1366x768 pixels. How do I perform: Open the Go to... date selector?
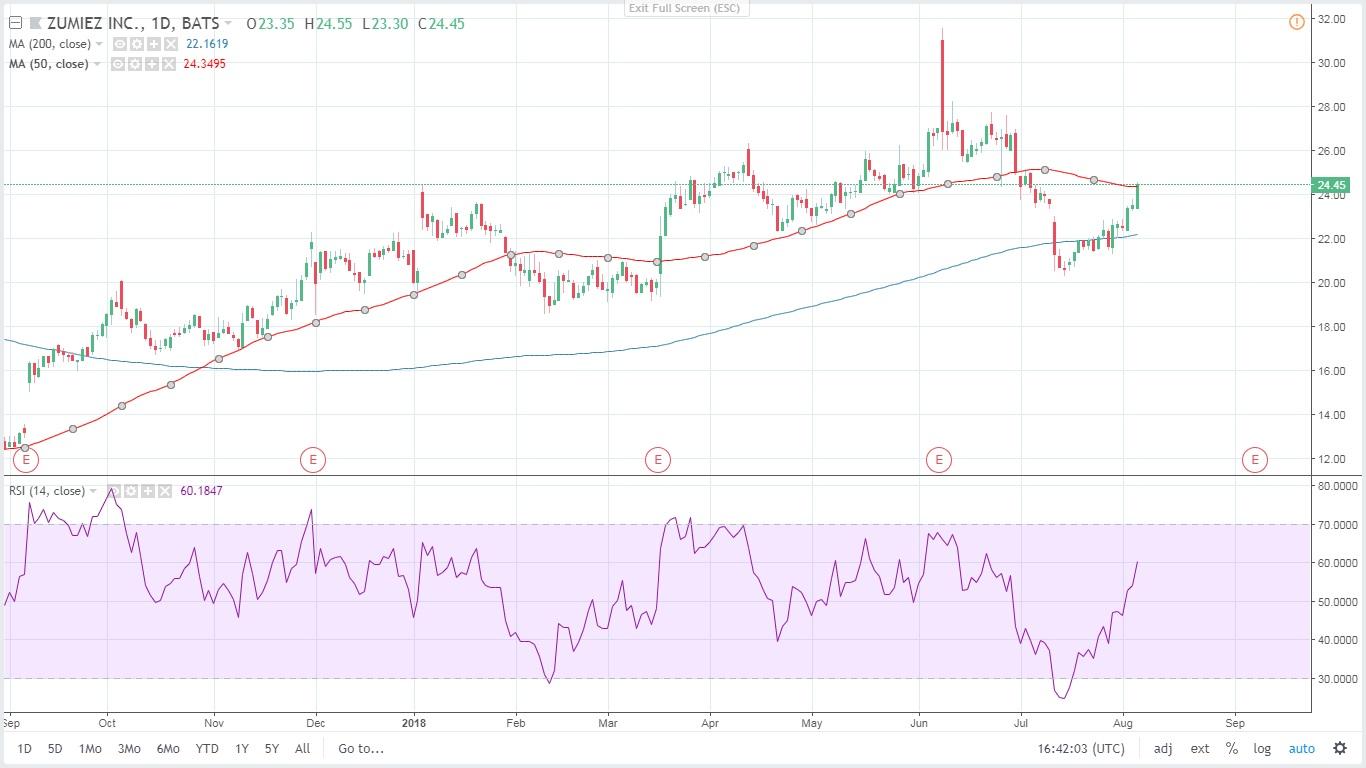[359, 748]
